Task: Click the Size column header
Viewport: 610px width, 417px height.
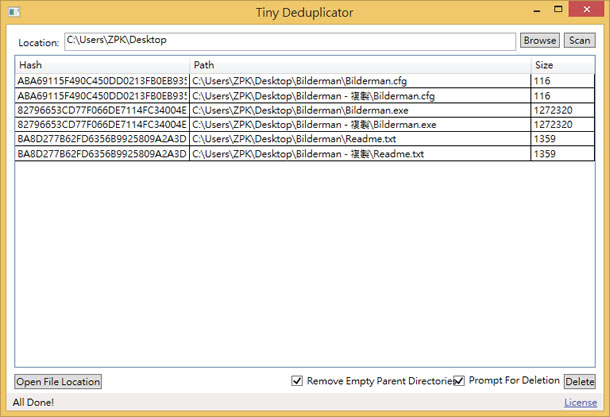Action: click(x=562, y=65)
